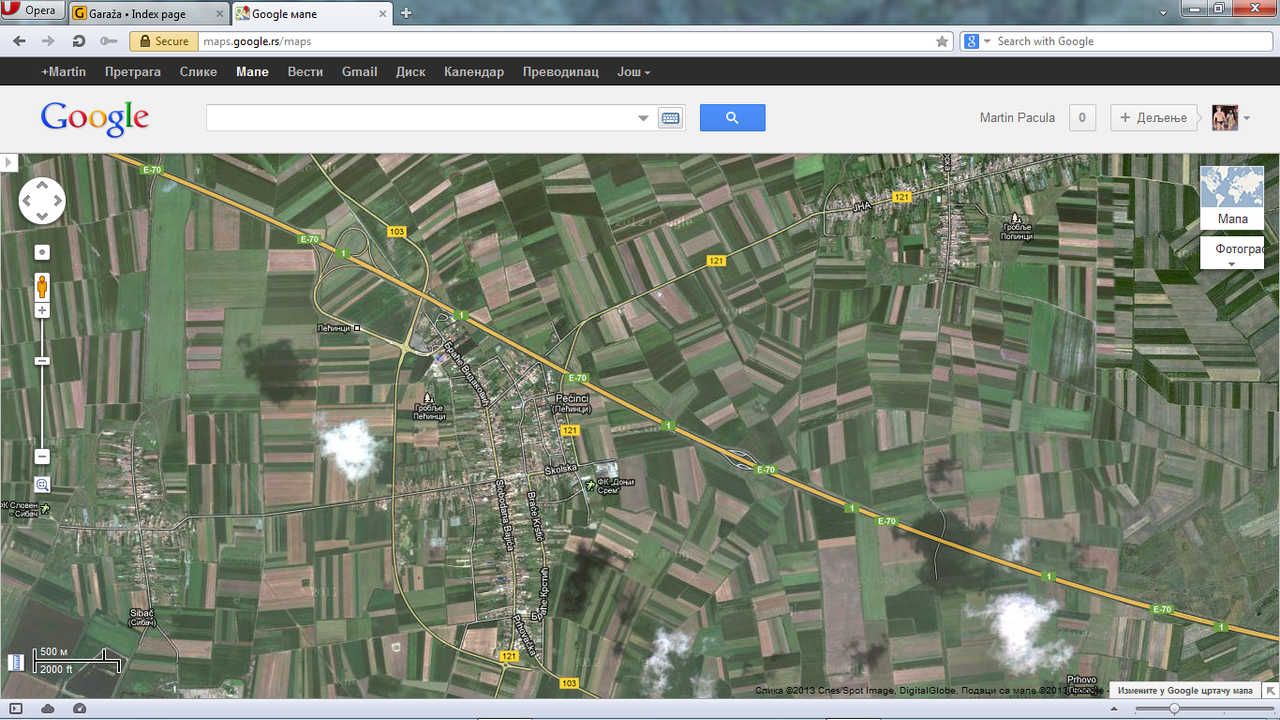This screenshot has height=720, width=1280.
Task: Zoom the map out with minus at bottom
Action: click(42, 457)
